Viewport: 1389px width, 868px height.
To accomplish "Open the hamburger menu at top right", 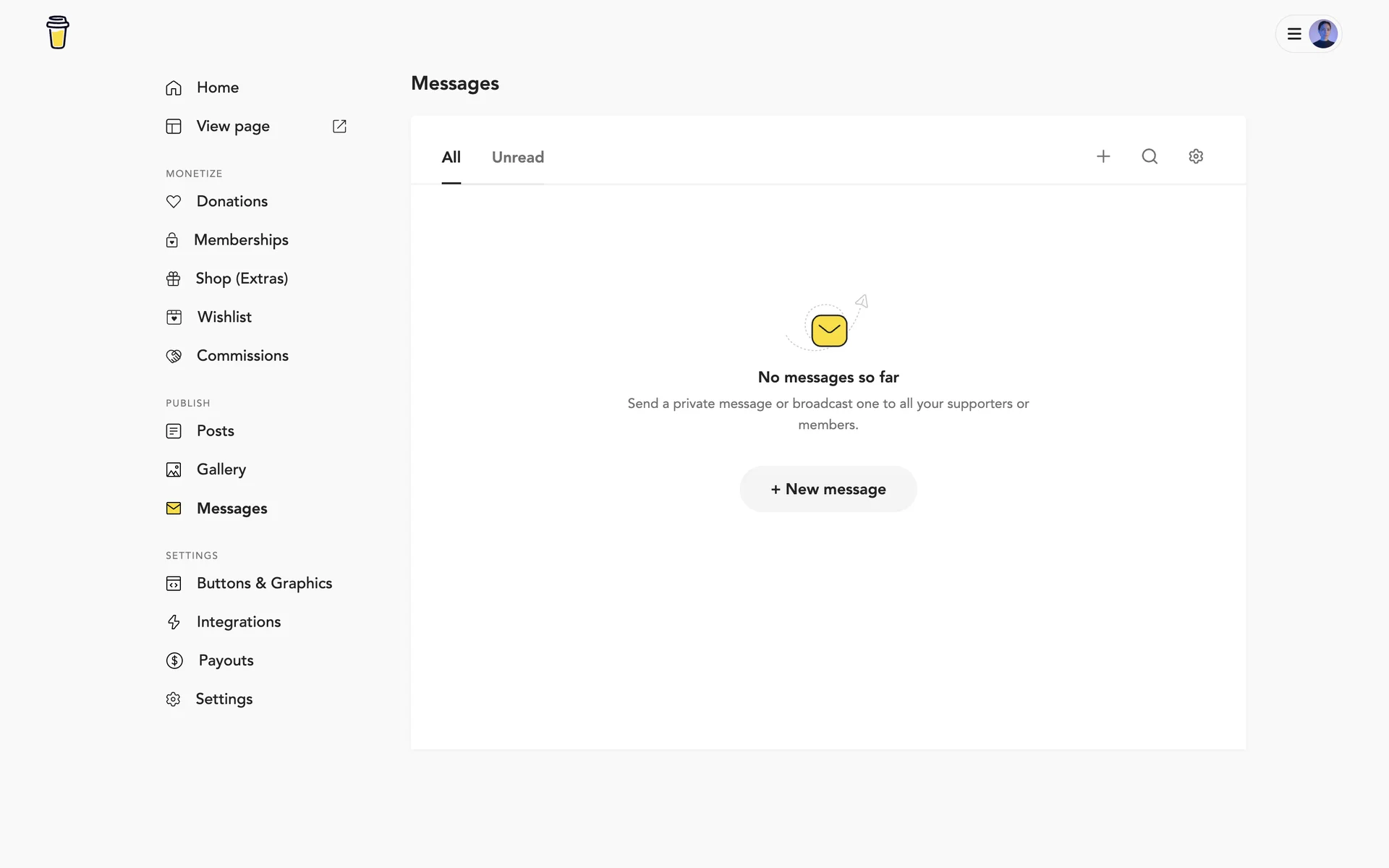I will (x=1294, y=34).
